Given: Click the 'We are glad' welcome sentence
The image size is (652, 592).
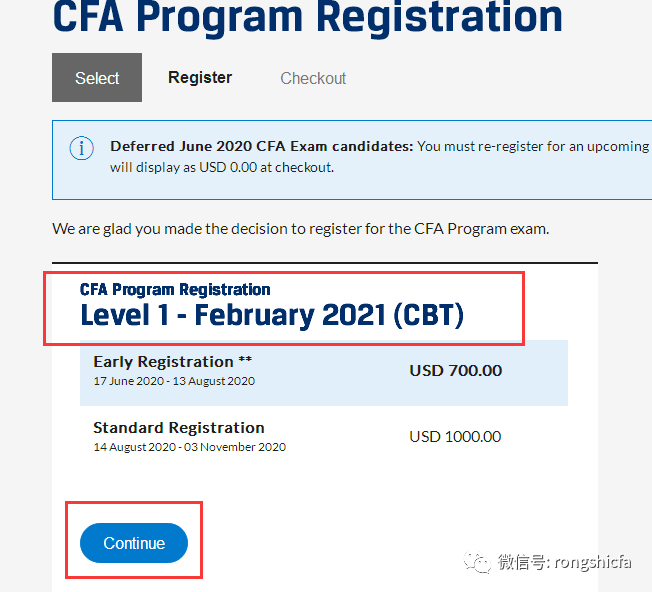Looking at the screenshot, I should point(300,229).
